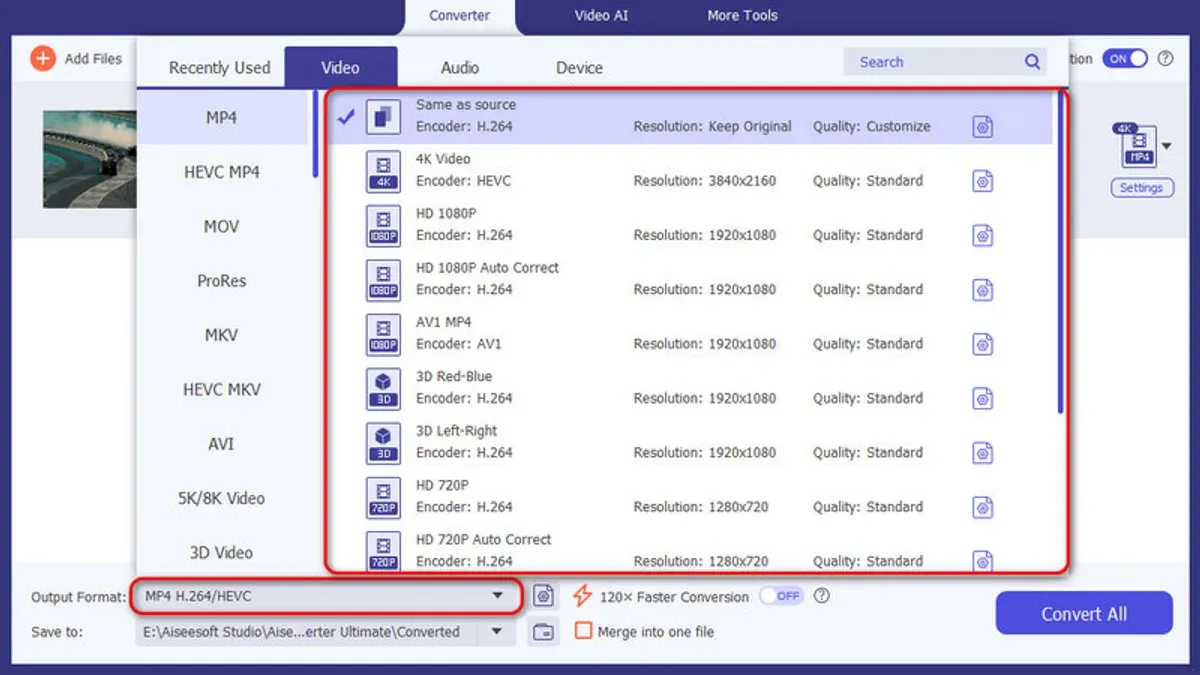Open settings gear for 3D Left-Right preset
The width and height of the screenshot is (1200, 675).
(983, 453)
